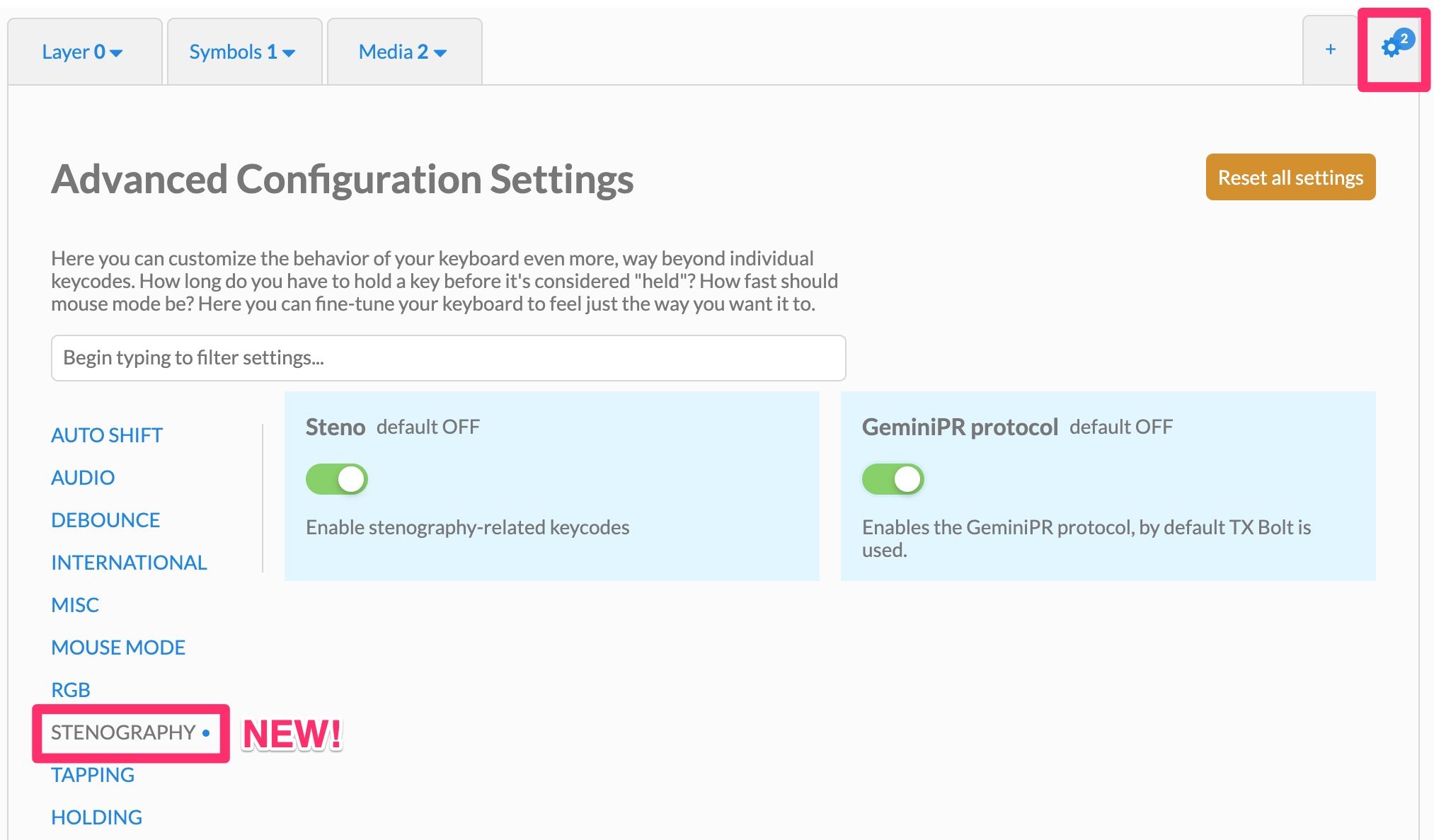The width and height of the screenshot is (1434, 840).
Task: Open the Auto Shift settings category
Action: click(x=107, y=435)
